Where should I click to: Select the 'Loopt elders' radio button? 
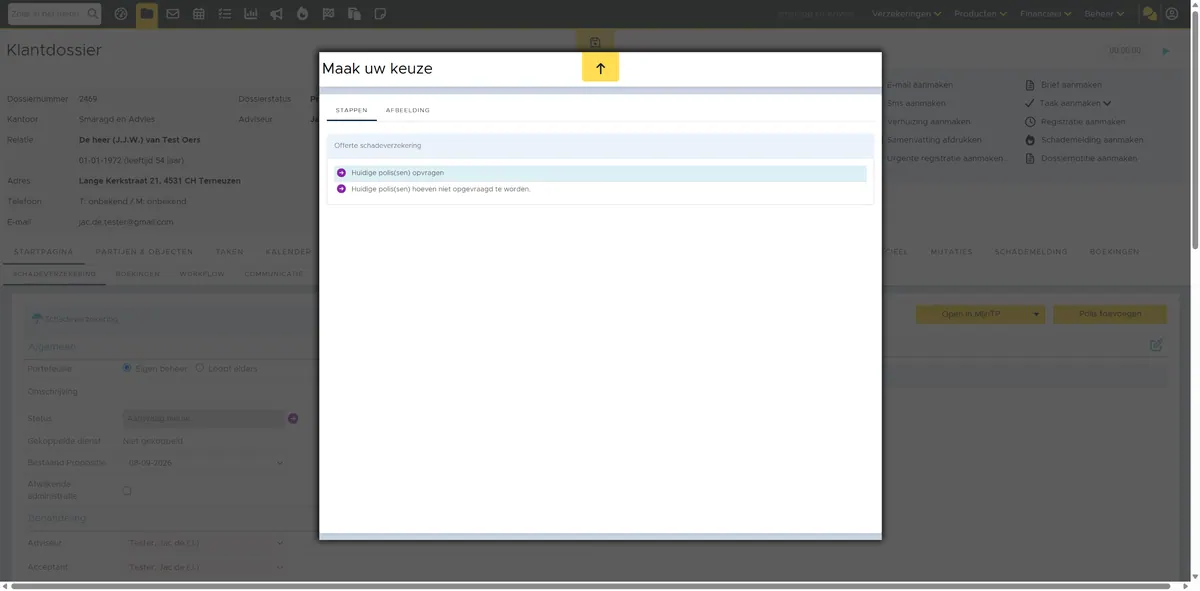[200, 368]
